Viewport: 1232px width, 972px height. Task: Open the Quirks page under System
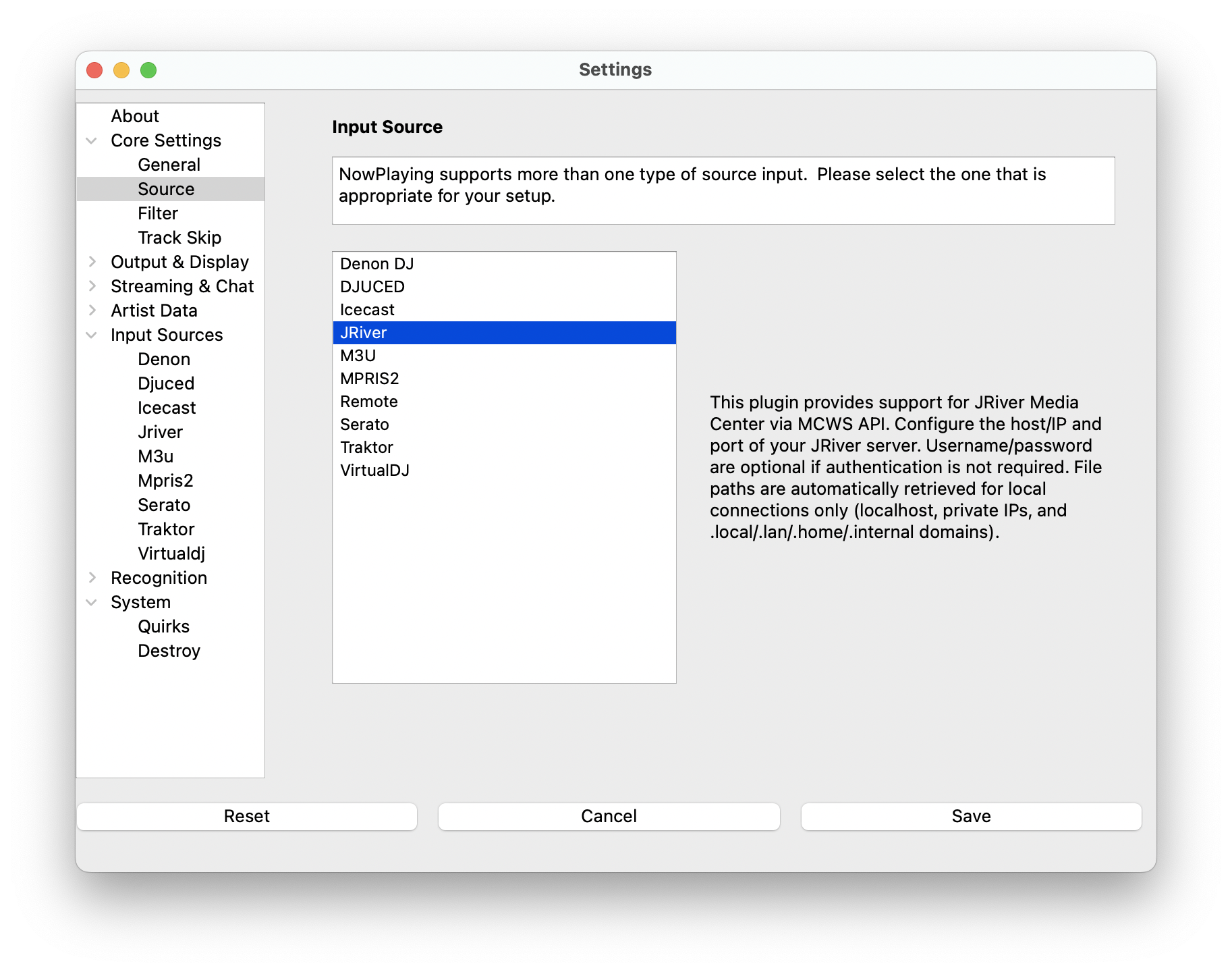[x=163, y=626]
